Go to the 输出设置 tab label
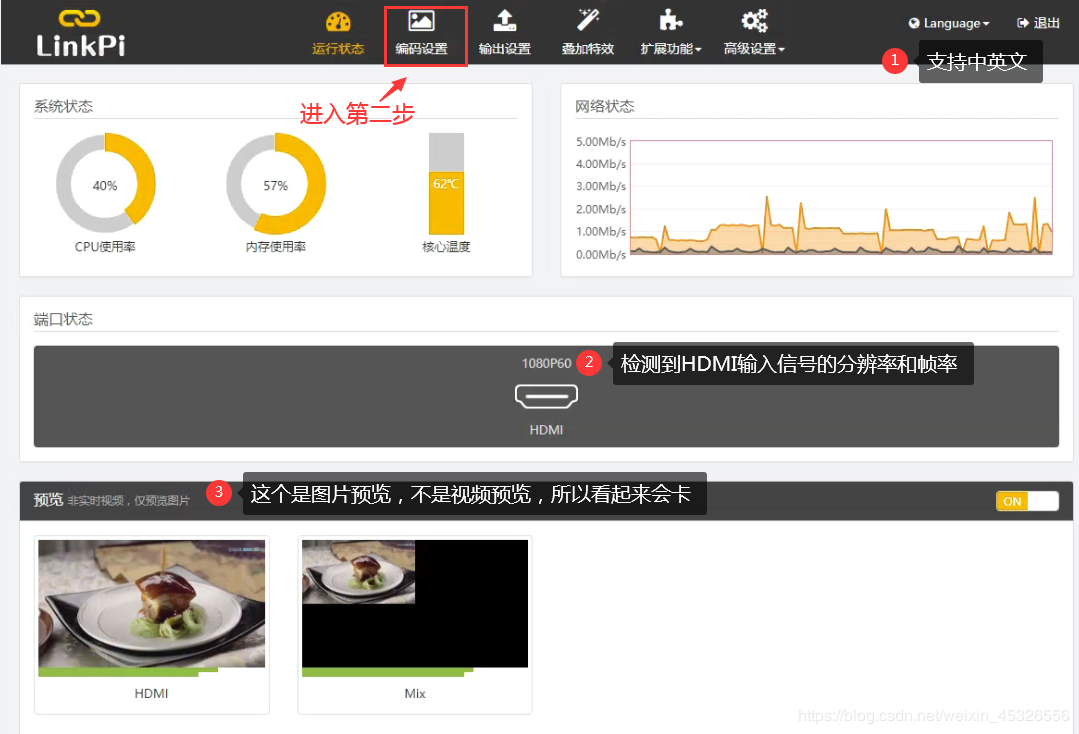1079x734 pixels. click(504, 49)
